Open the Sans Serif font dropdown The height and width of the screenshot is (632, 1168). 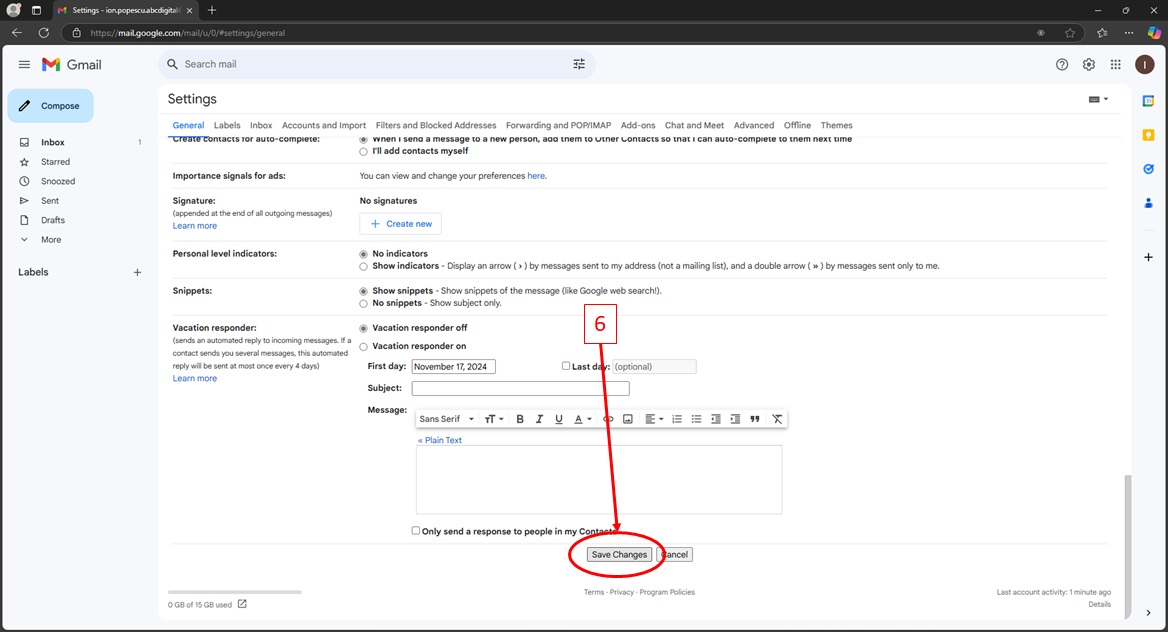447,419
